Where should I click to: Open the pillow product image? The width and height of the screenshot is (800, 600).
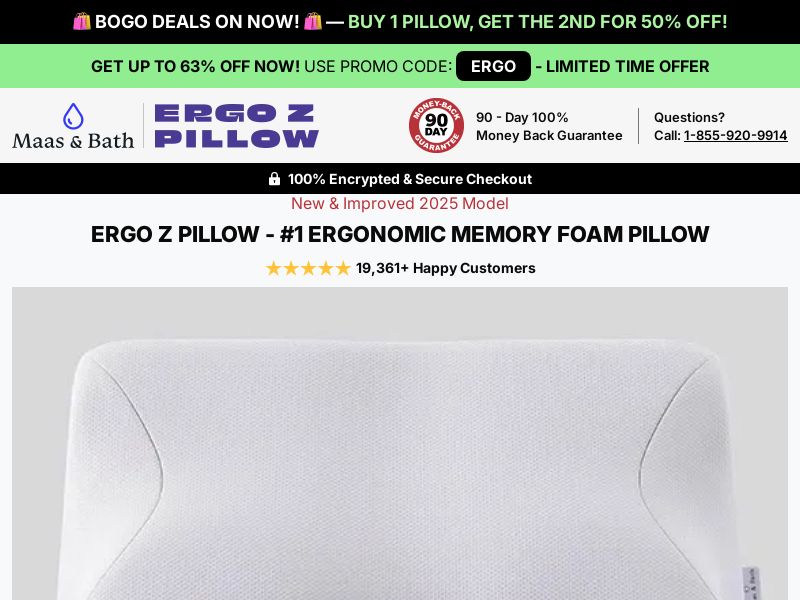400,443
